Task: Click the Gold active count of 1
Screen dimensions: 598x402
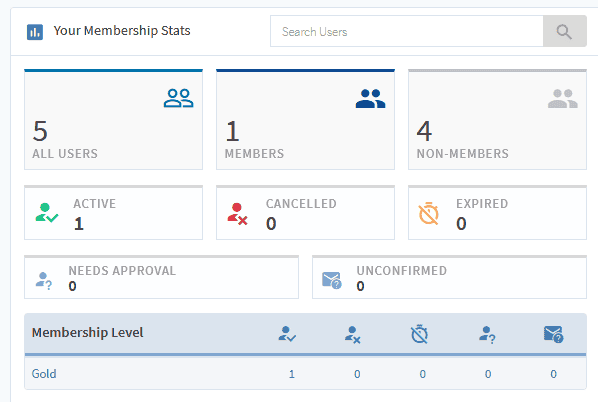Action: point(292,374)
